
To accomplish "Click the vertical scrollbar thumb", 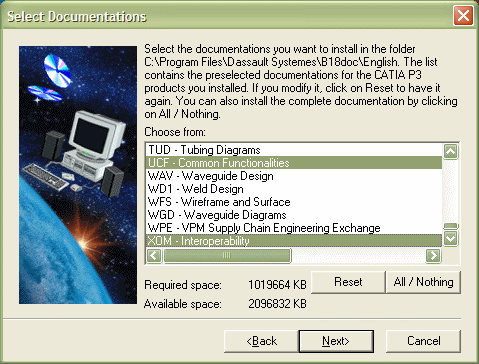I will (451, 226).
